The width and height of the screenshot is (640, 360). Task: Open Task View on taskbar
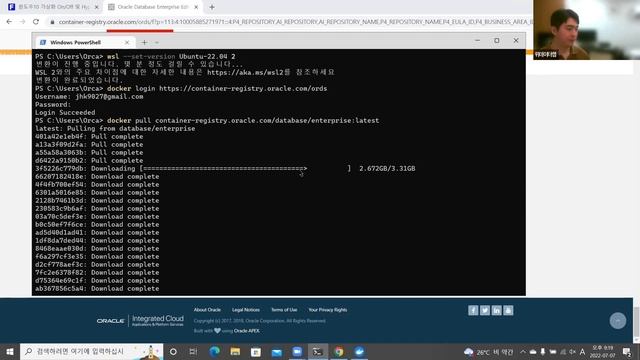(193, 351)
